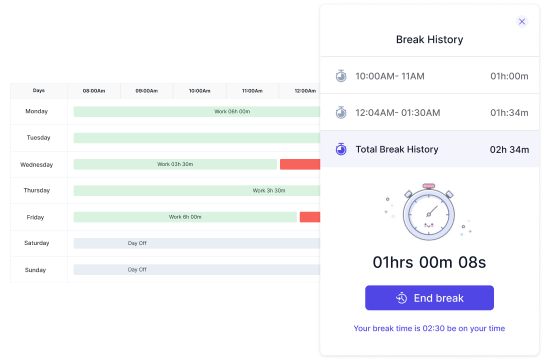Click the Total Break History stopwatch icon
Screen dimensions: 546x364
(x=341, y=149)
